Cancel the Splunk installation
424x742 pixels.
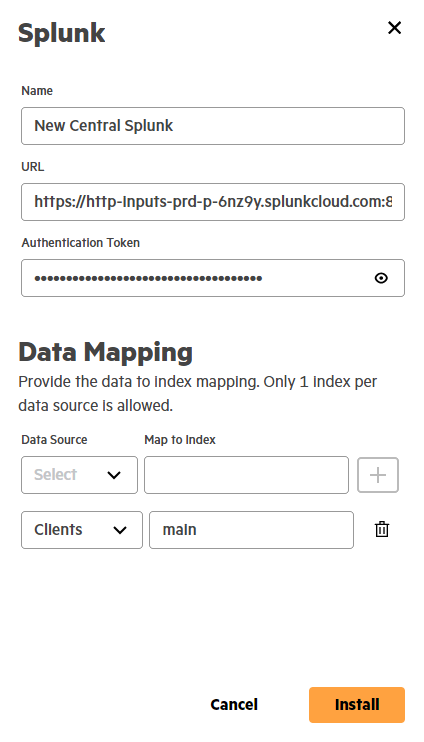pyautogui.click(x=234, y=705)
